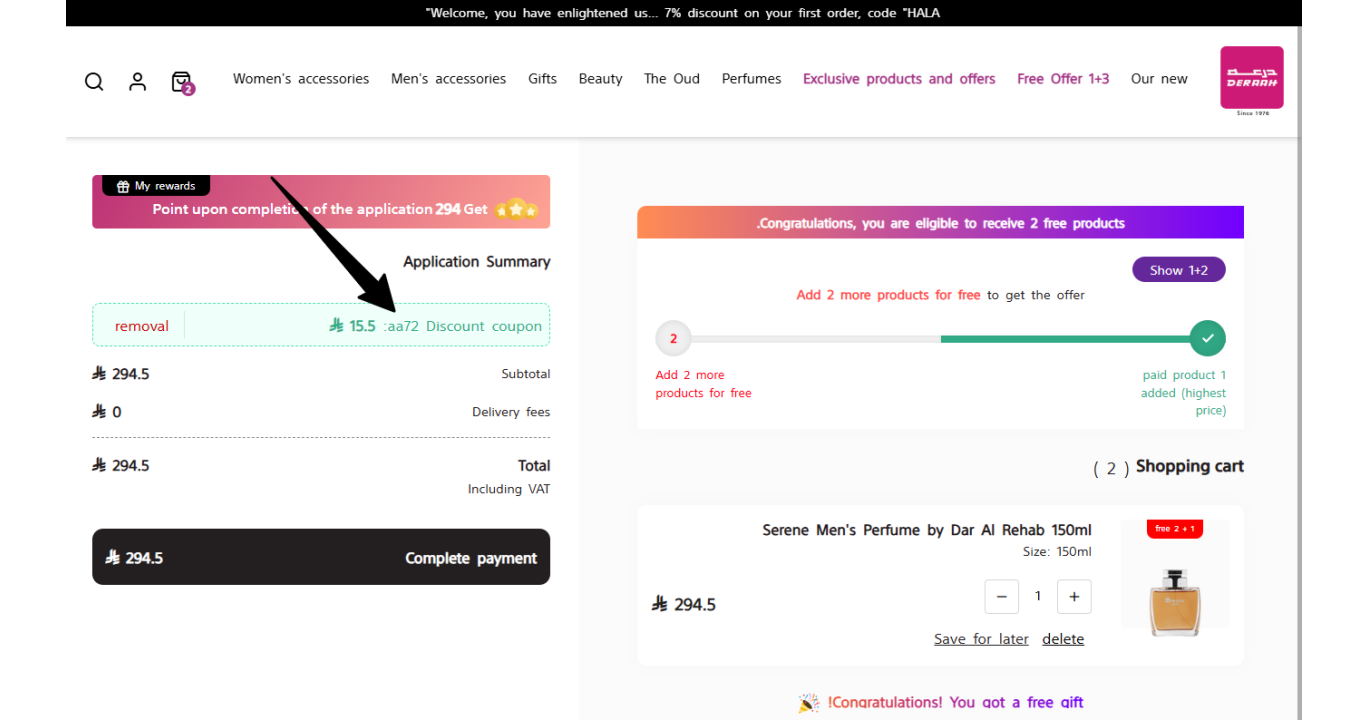Click 'You got a free gift' message
The height and width of the screenshot is (720, 1368).
click(x=956, y=702)
